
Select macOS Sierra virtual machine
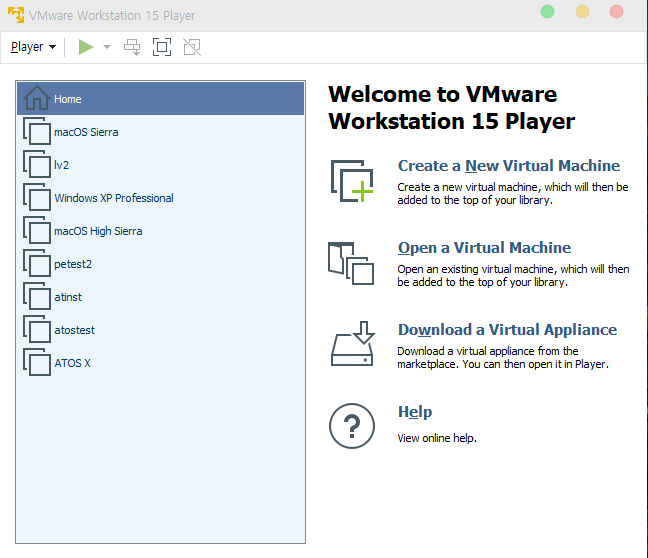click(x=160, y=132)
